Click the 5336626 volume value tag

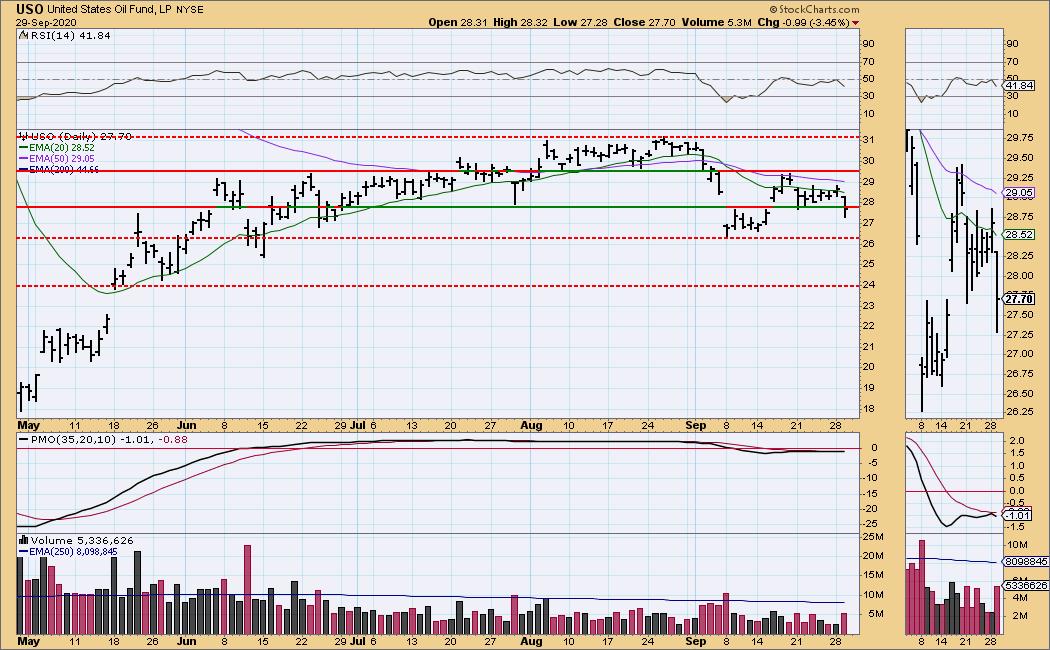[1025, 585]
